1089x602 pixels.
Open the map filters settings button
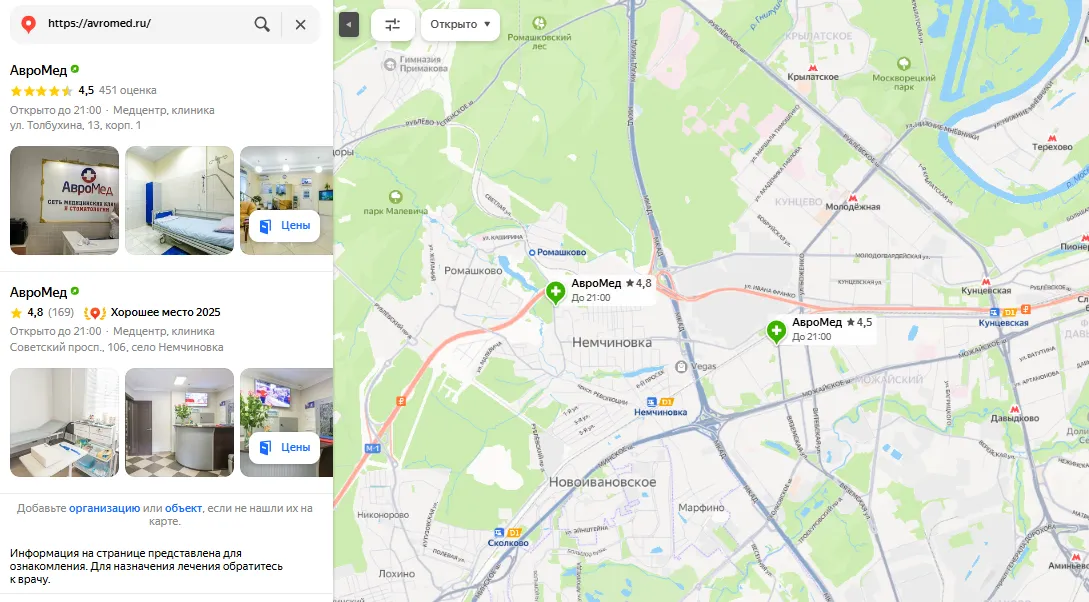click(x=392, y=25)
